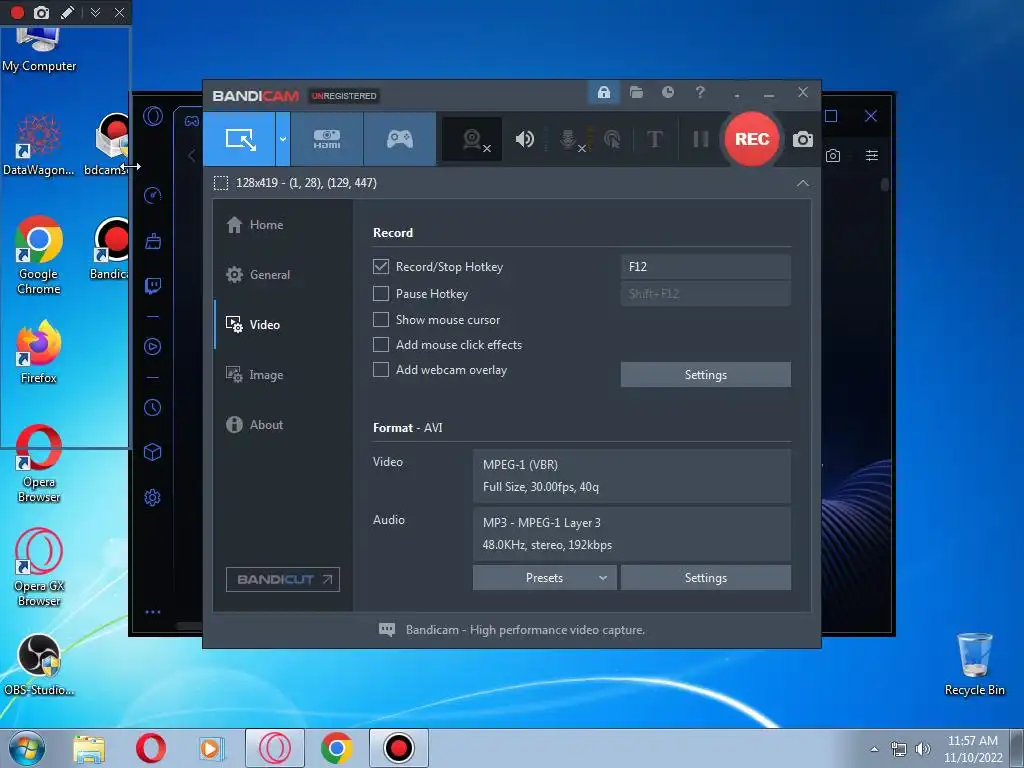The image size is (1024, 768).
Task: Click the 128x419 capture area text
Action: 306,183
